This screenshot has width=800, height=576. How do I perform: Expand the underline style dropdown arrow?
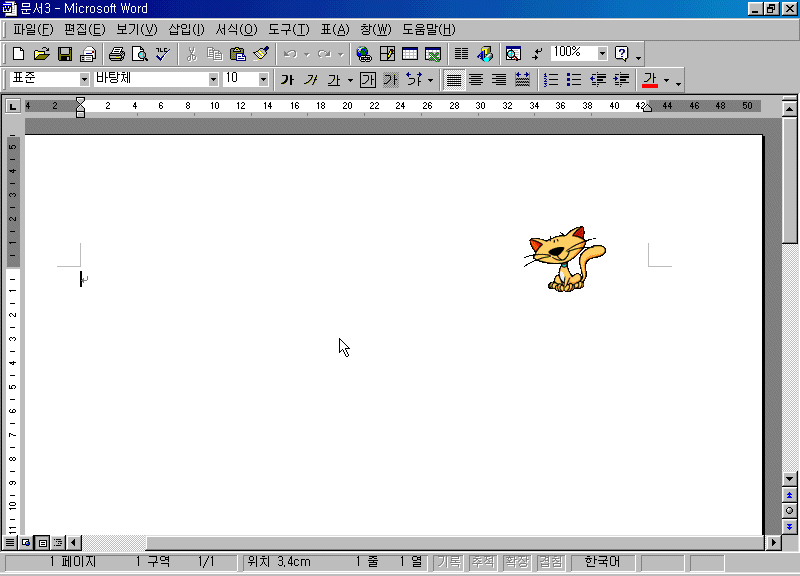click(350, 80)
